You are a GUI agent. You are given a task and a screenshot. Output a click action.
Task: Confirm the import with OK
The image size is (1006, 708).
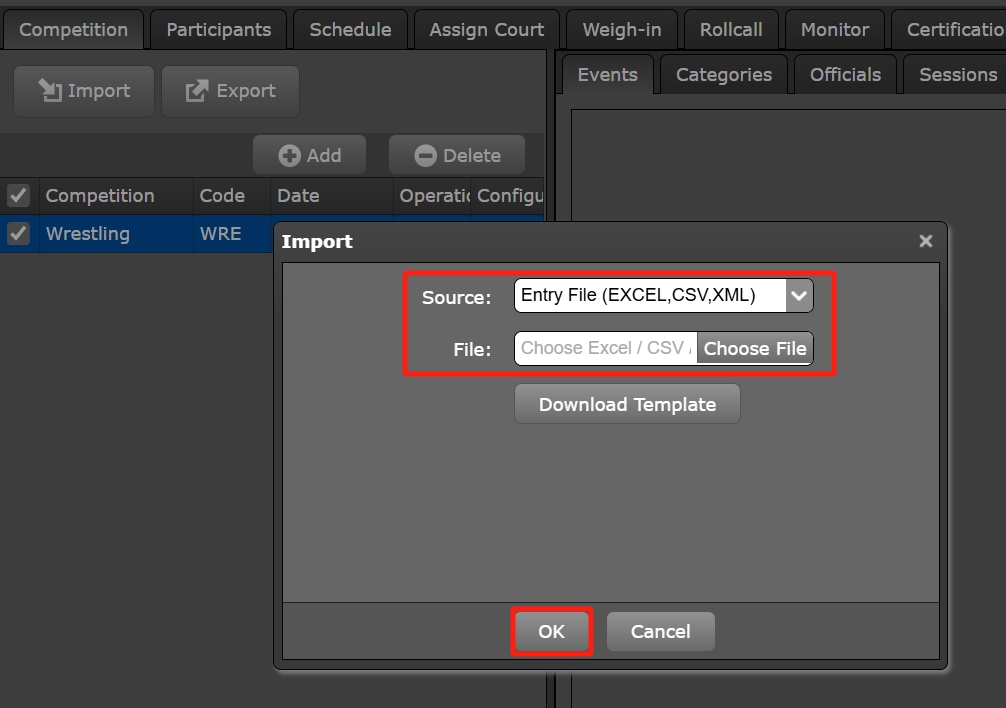(551, 632)
